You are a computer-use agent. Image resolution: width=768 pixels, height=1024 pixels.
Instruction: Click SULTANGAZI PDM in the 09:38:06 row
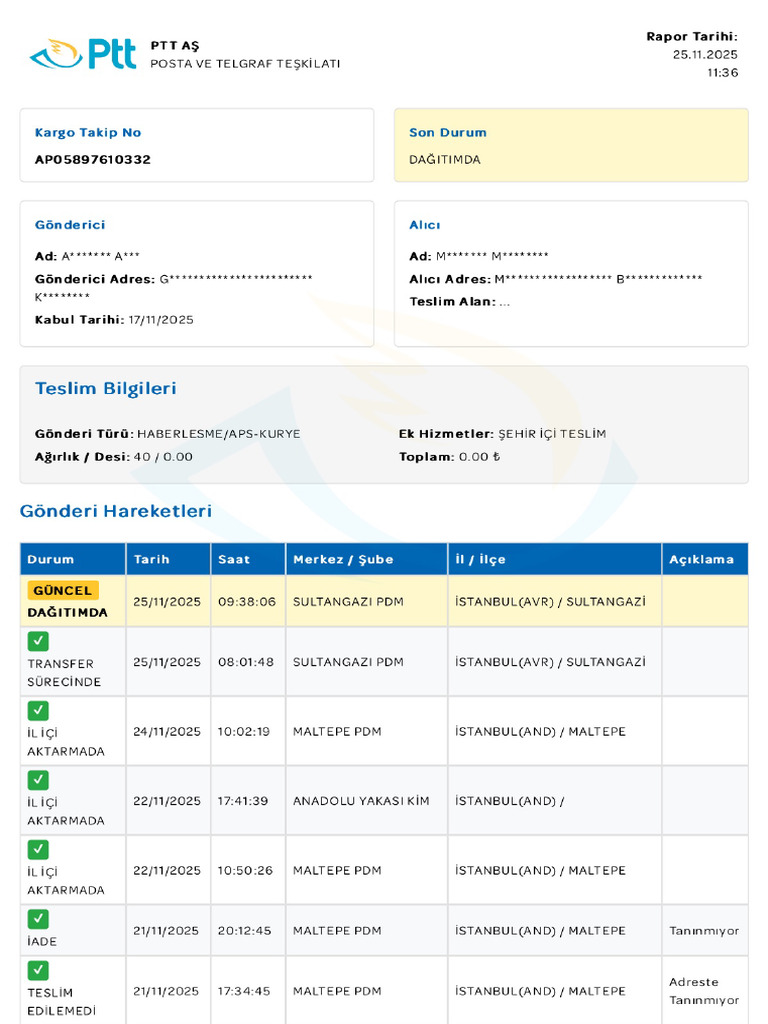[348, 601]
